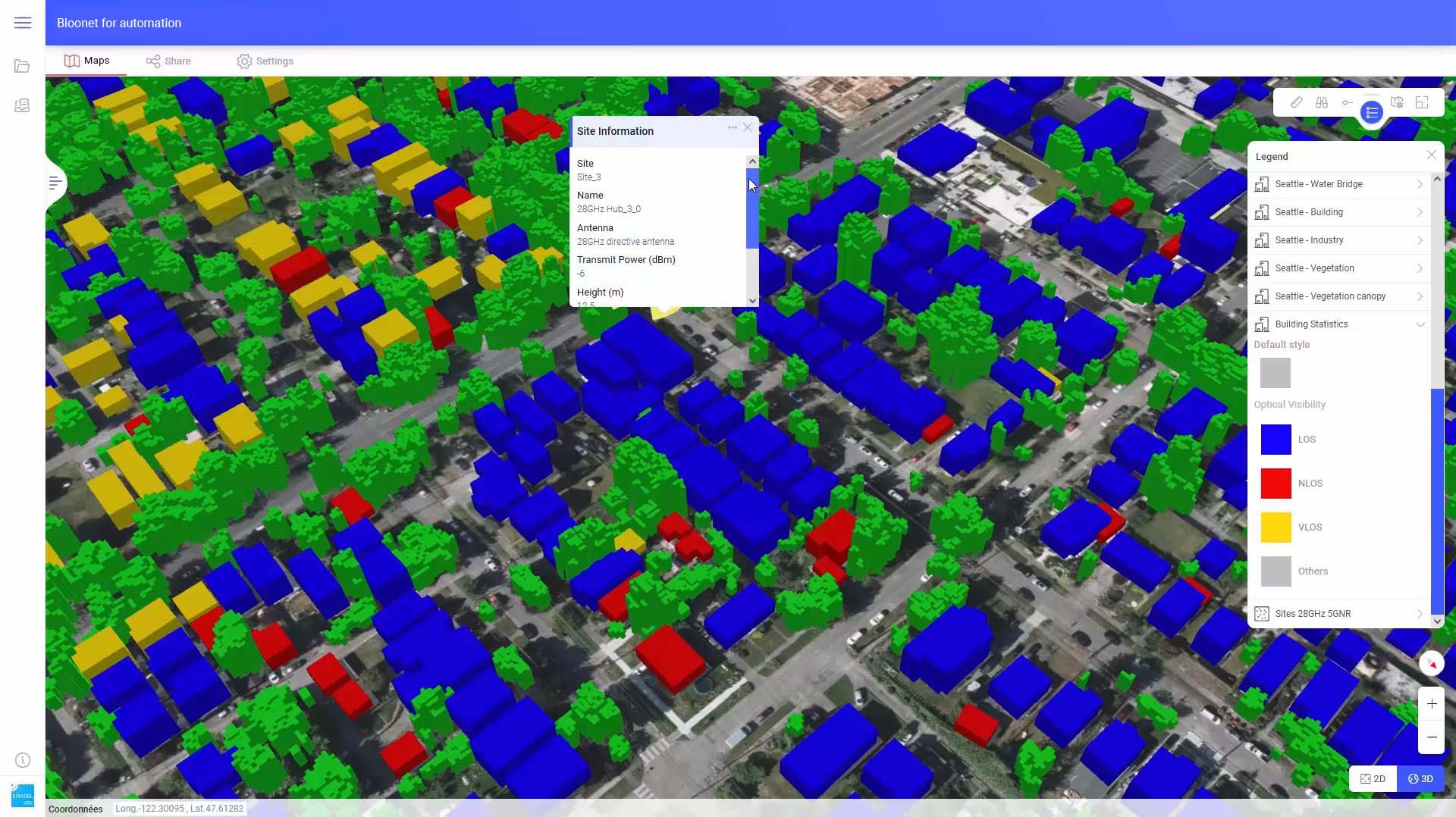Image resolution: width=1456 pixels, height=817 pixels.
Task: Open the hamburger main menu
Action: pos(23,23)
